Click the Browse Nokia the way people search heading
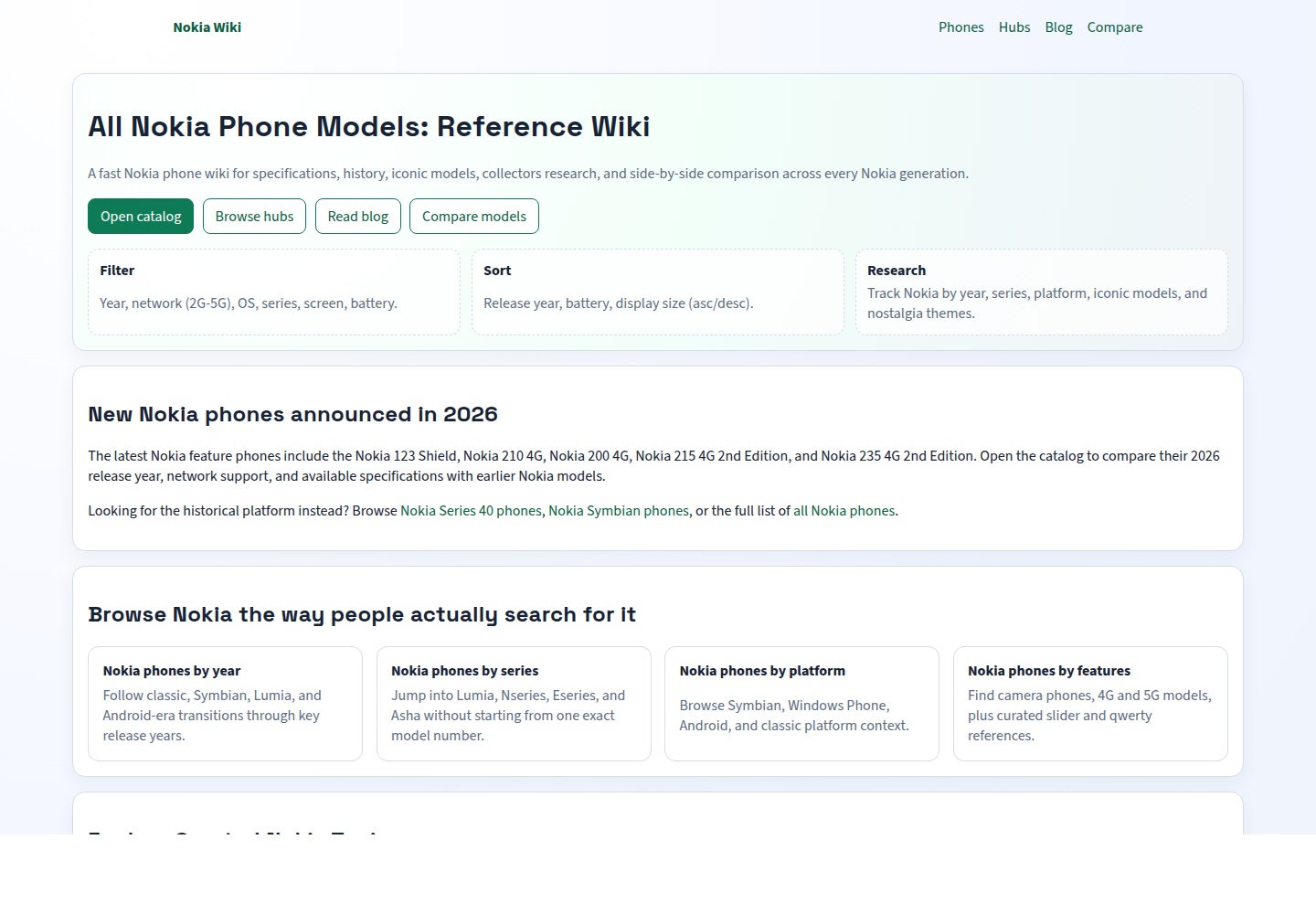The image size is (1316, 914). pos(362,614)
